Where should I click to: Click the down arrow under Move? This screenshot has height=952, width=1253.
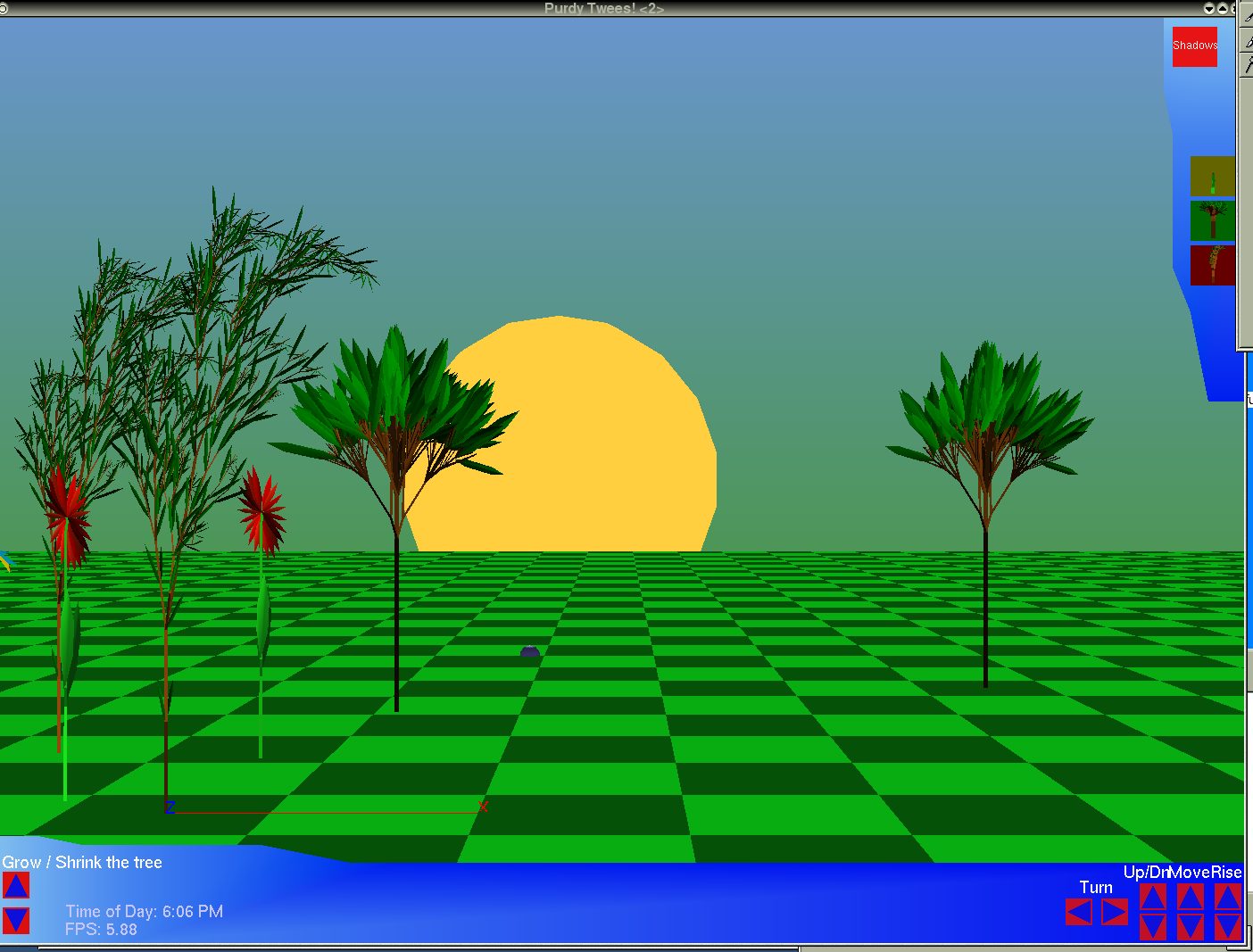tap(1191, 927)
